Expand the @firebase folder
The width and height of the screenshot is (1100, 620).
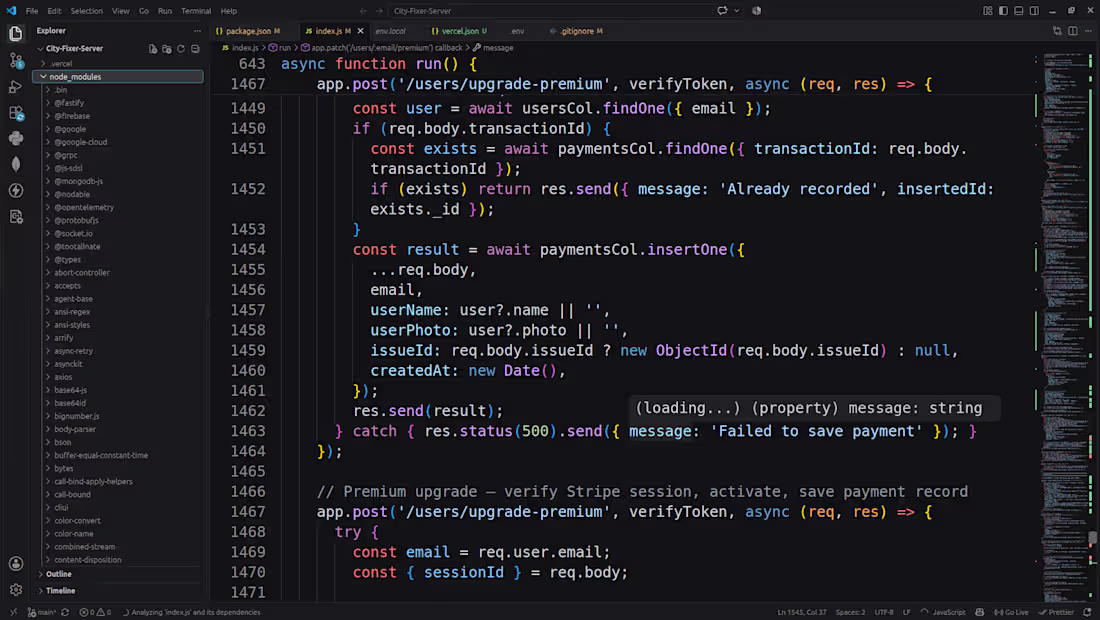(x=72, y=116)
